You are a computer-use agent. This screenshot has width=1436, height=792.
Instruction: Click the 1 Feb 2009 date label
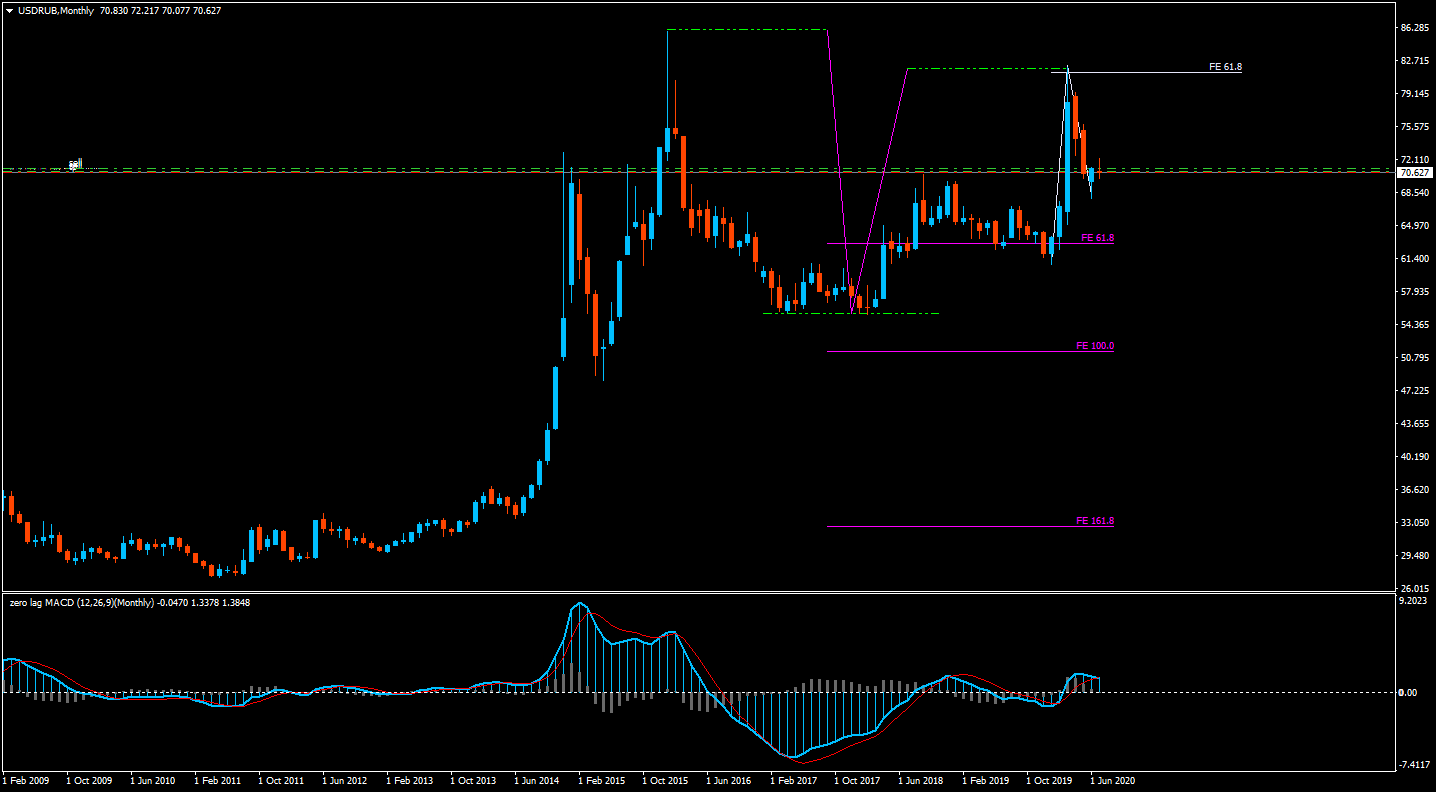click(26, 780)
